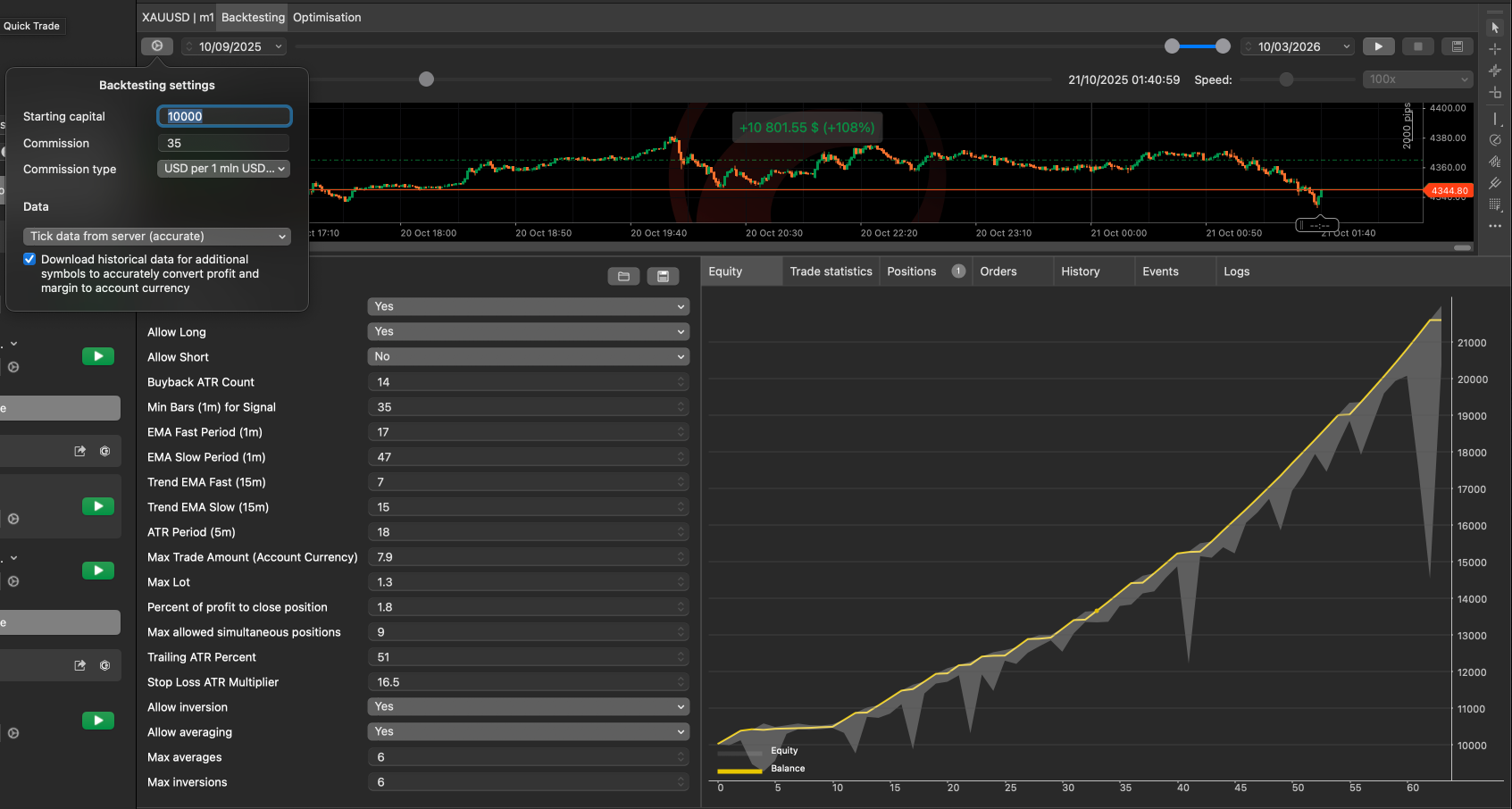Screen dimensions: 1512x809
Task: Open the backtesting settings gear button
Action: [x=157, y=46]
